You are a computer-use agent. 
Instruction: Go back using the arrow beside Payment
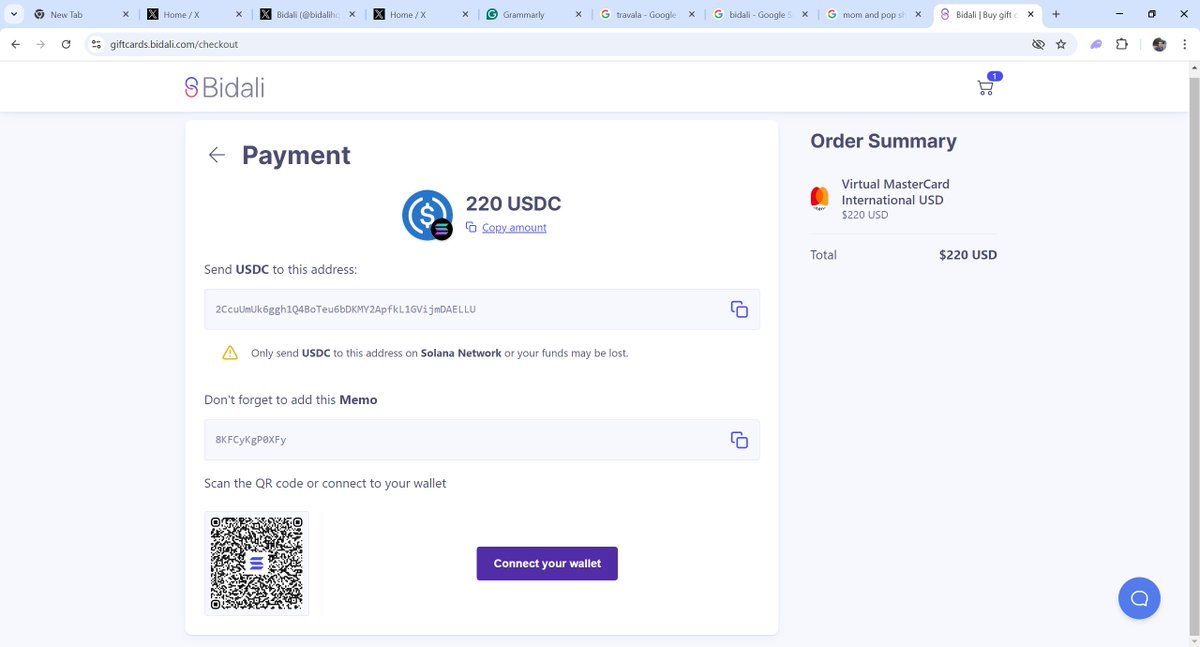point(216,155)
